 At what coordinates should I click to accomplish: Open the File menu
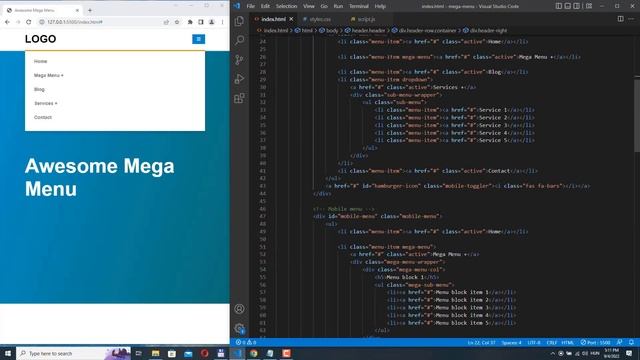(251, 6)
